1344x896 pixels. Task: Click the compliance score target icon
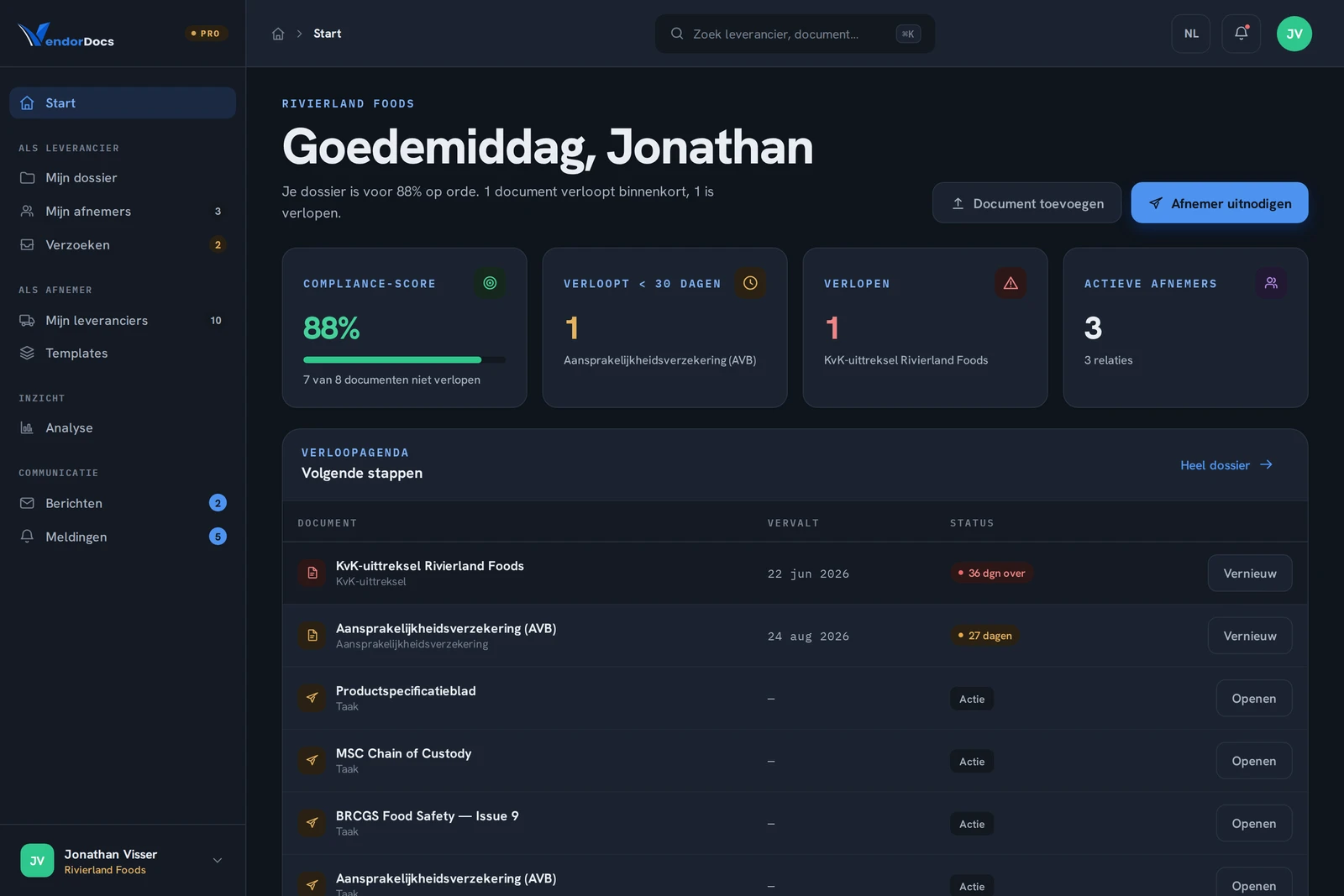[490, 283]
